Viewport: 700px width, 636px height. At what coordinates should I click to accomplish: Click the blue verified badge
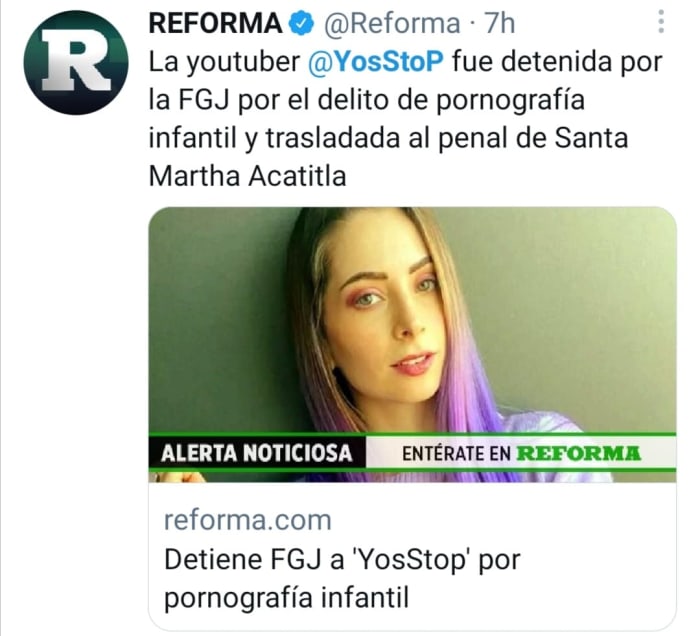pos(302,23)
